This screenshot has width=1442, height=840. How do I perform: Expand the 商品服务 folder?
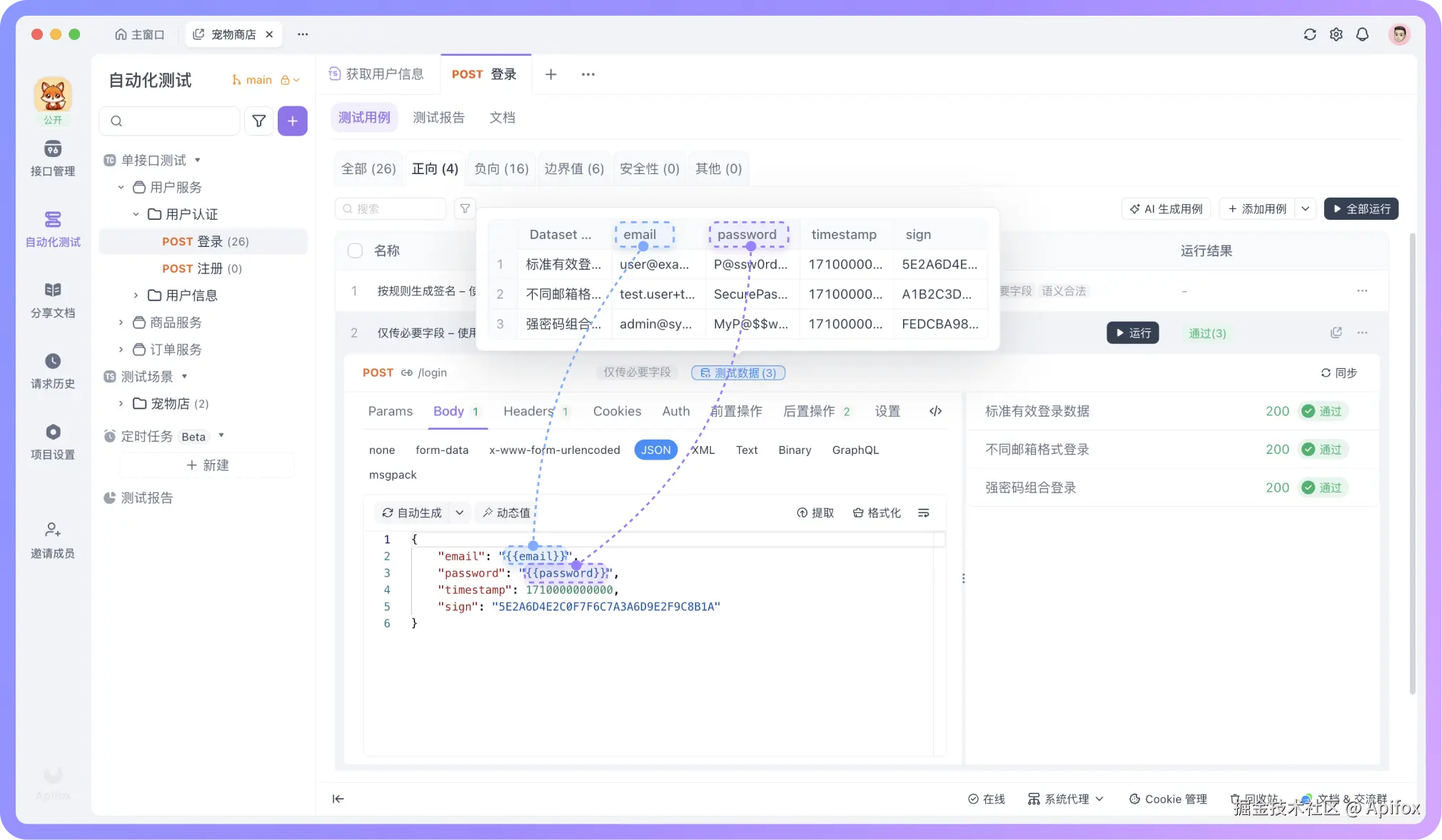click(x=121, y=323)
